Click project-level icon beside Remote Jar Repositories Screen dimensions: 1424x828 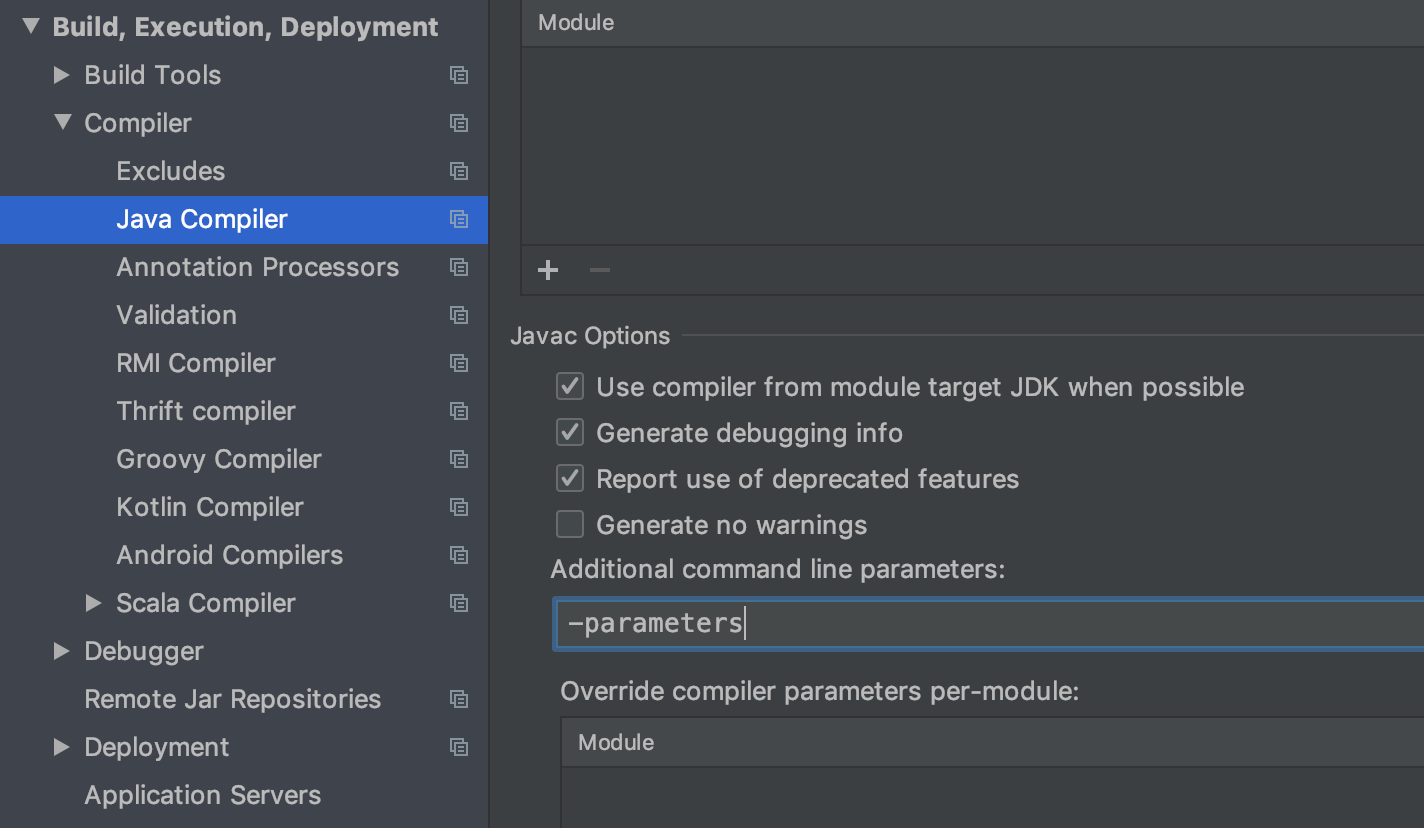click(x=459, y=699)
